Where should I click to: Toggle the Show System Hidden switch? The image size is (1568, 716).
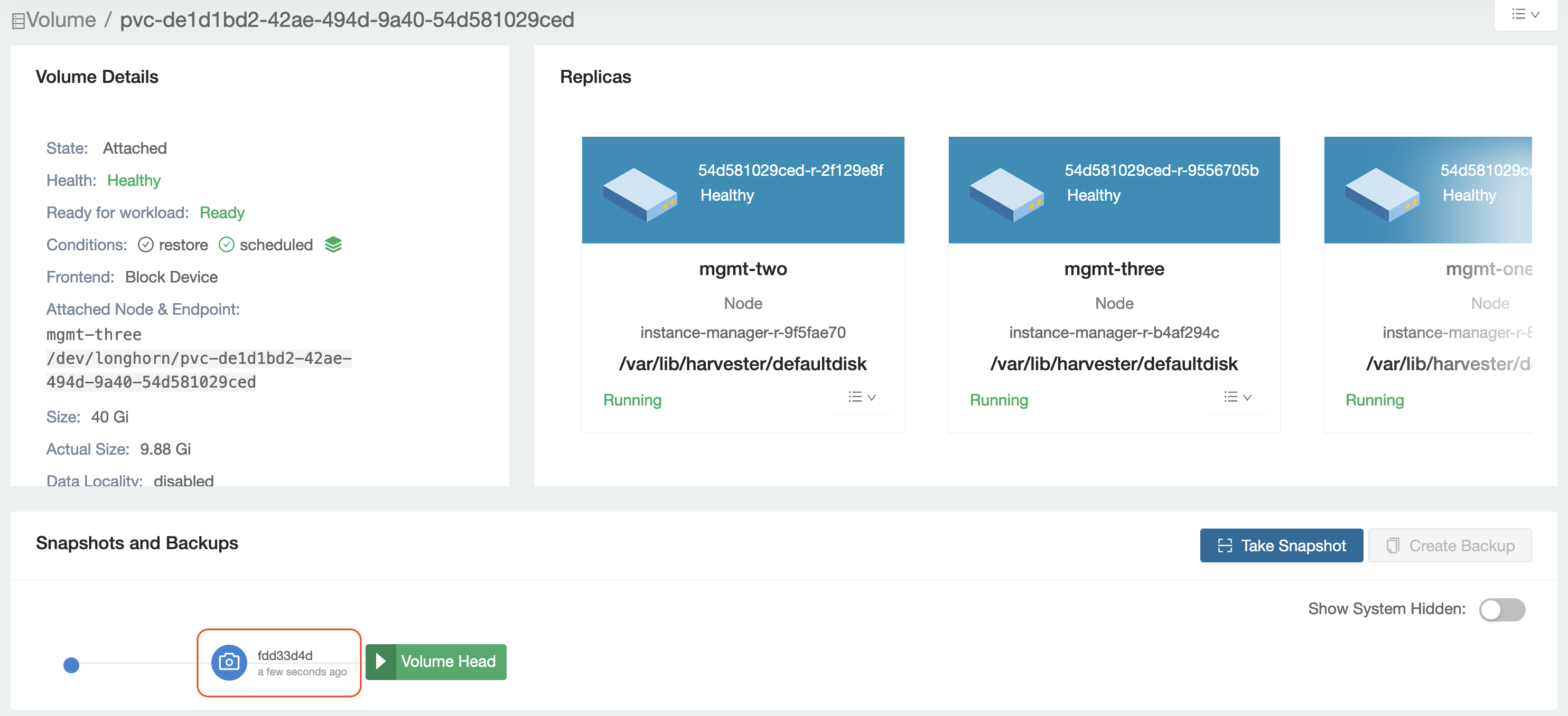pos(1501,609)
